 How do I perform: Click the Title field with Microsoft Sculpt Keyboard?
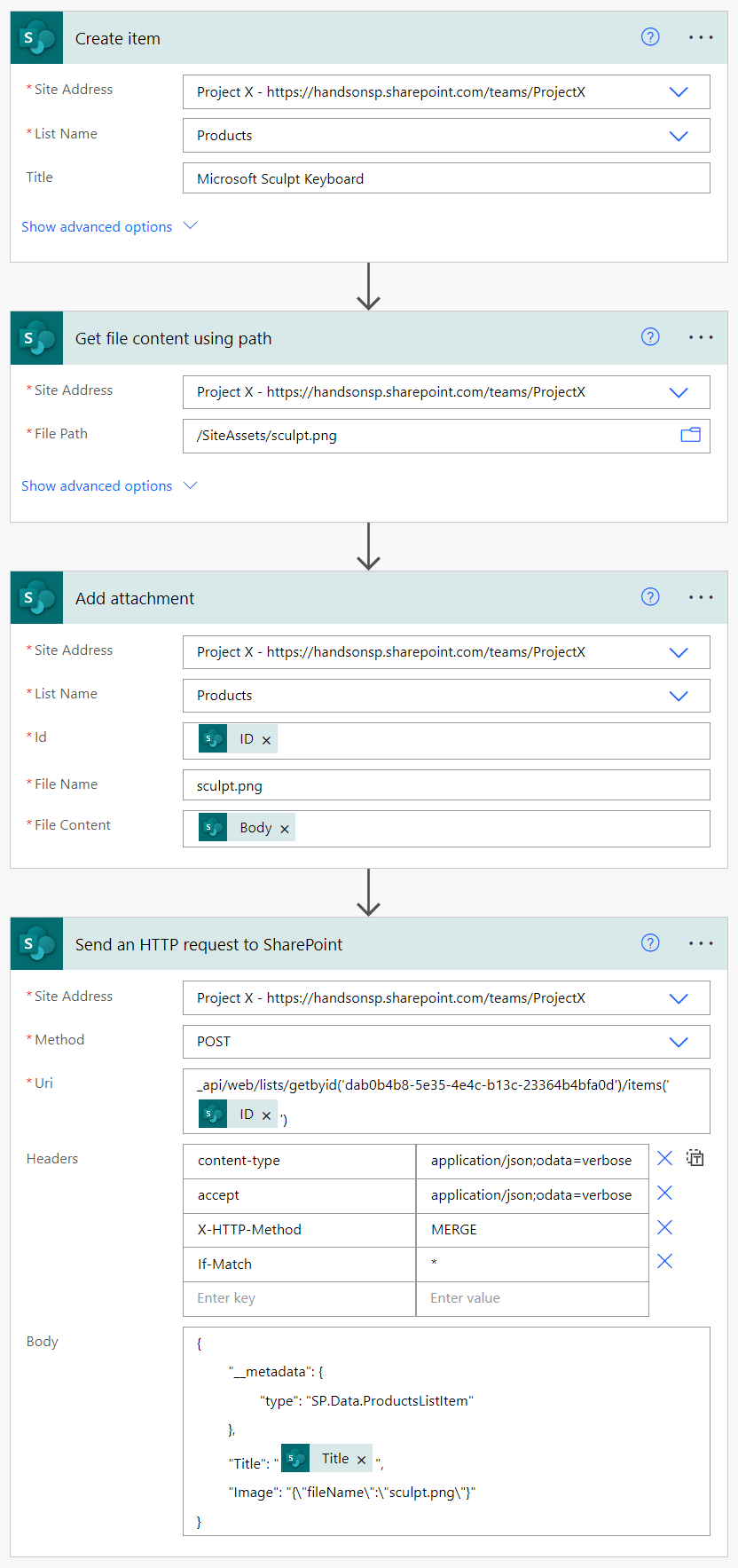click(445, 178)
